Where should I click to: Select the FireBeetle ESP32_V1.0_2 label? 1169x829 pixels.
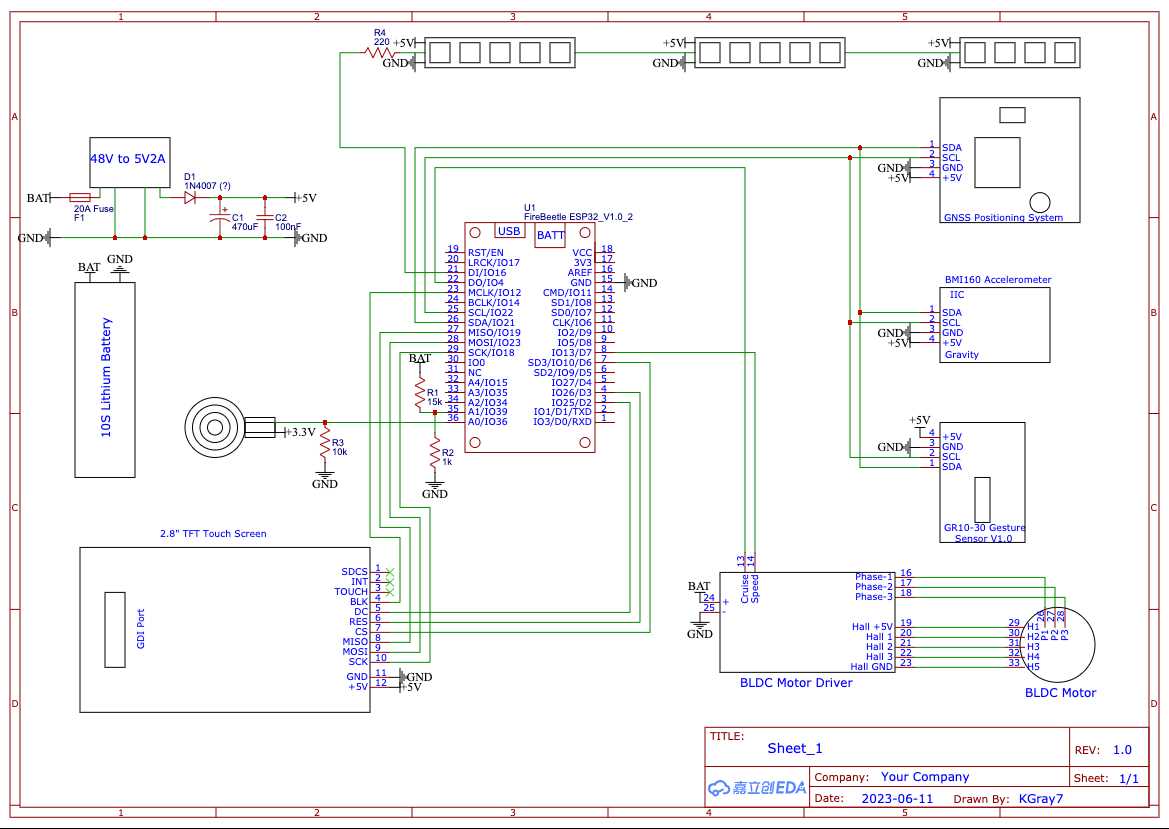point(579,216)
